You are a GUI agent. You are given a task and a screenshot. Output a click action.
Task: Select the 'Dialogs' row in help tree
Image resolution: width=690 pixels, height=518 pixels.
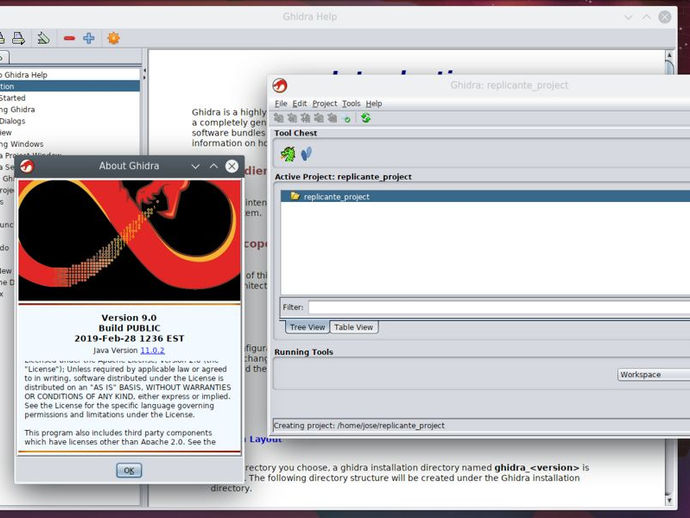70,121
